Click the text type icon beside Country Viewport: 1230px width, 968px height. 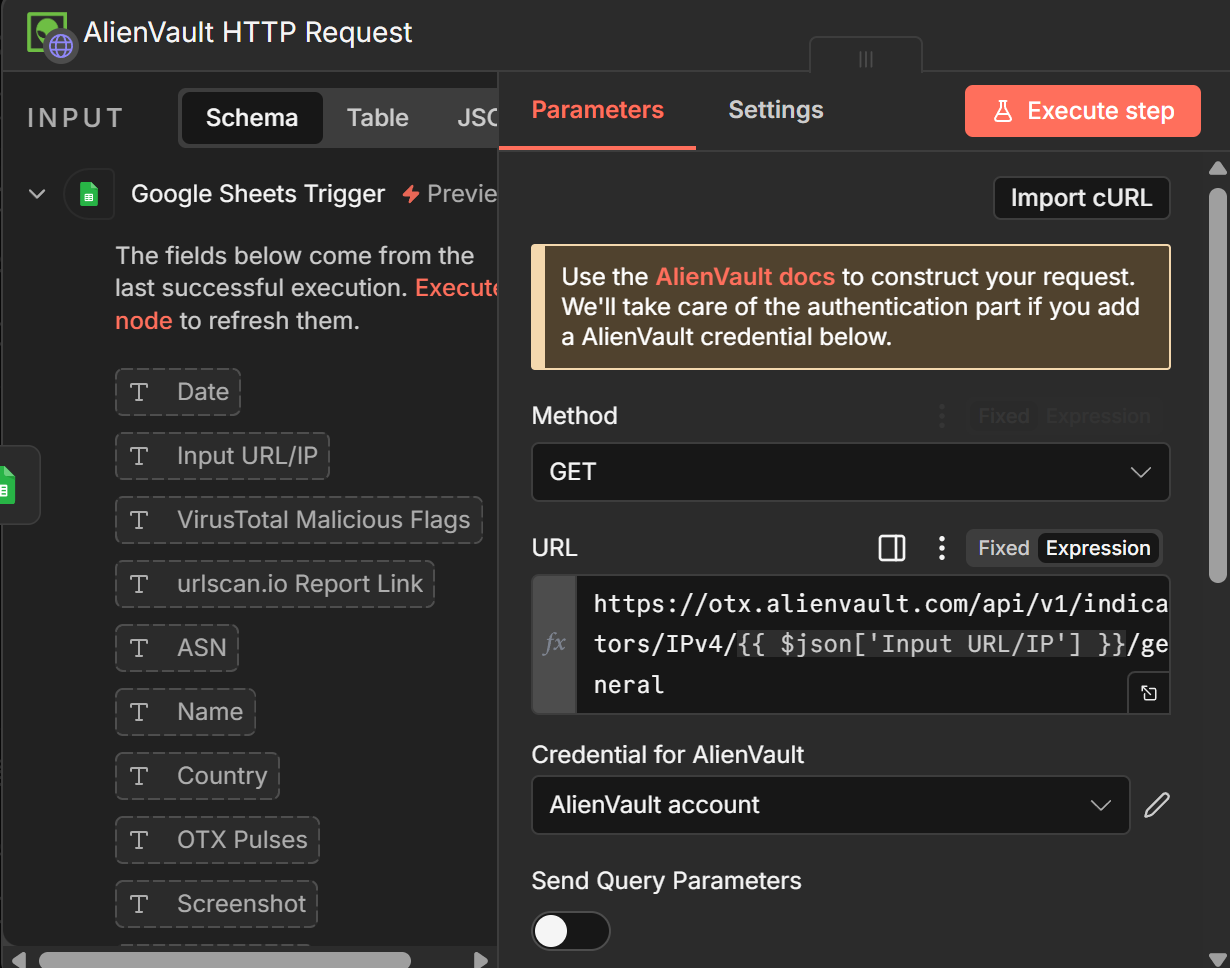coord(139,776)
